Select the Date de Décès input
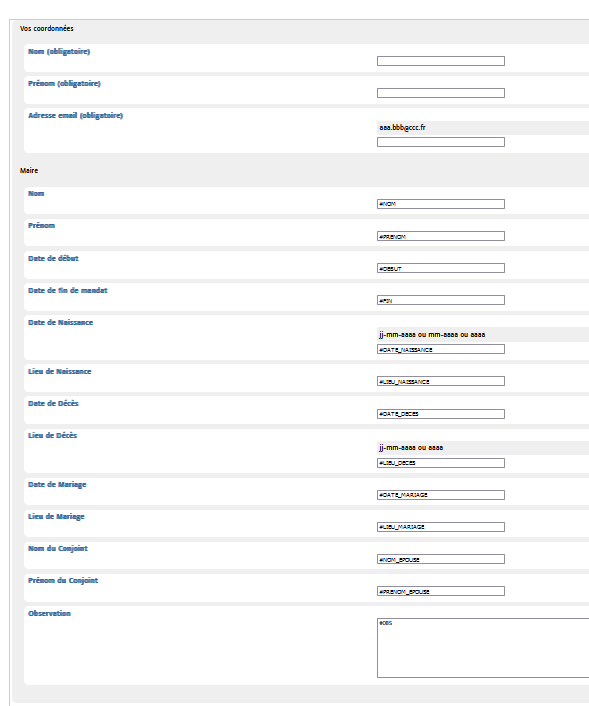 coord(441,414)
